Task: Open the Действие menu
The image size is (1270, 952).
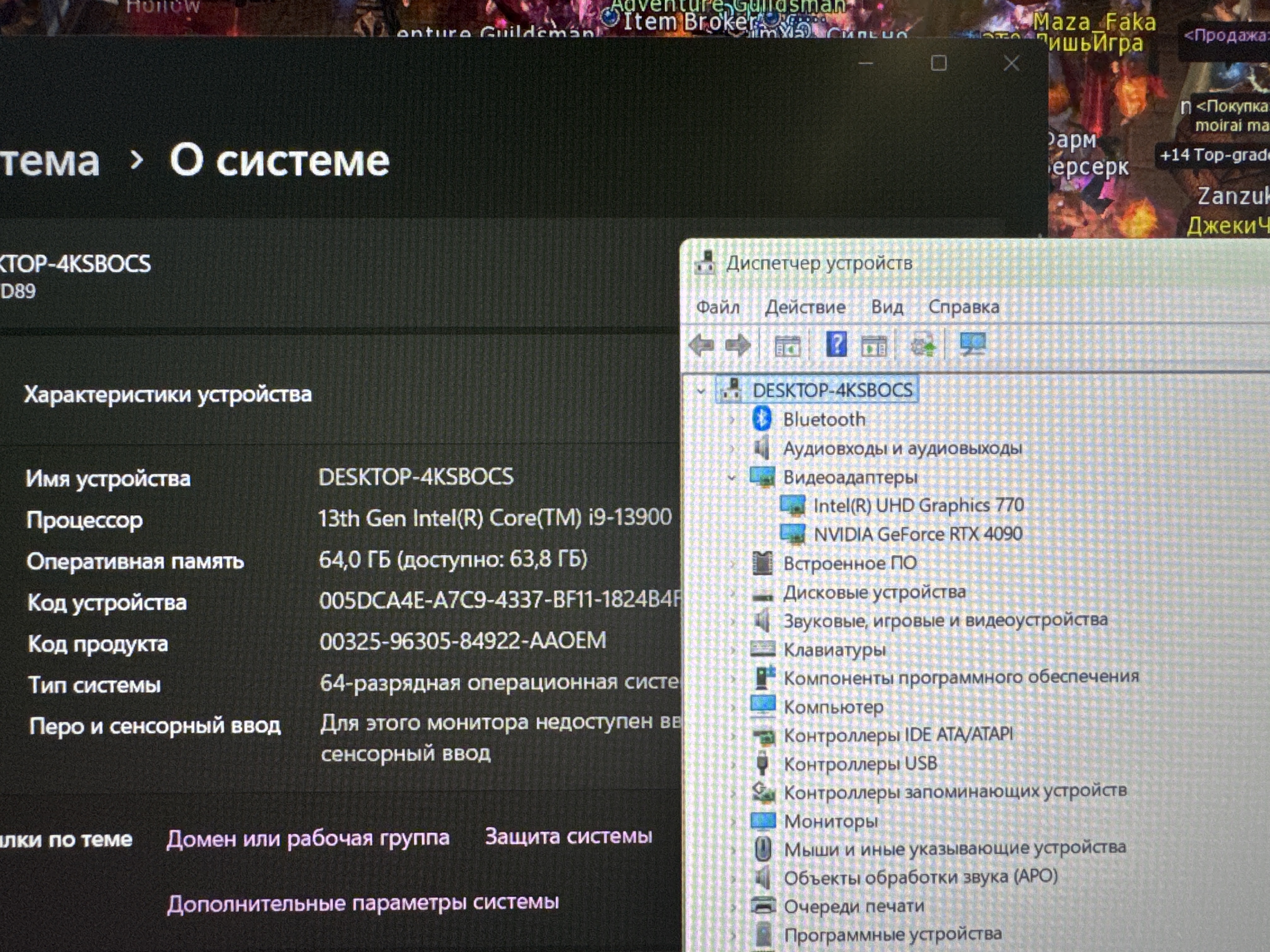Action: 805,307
